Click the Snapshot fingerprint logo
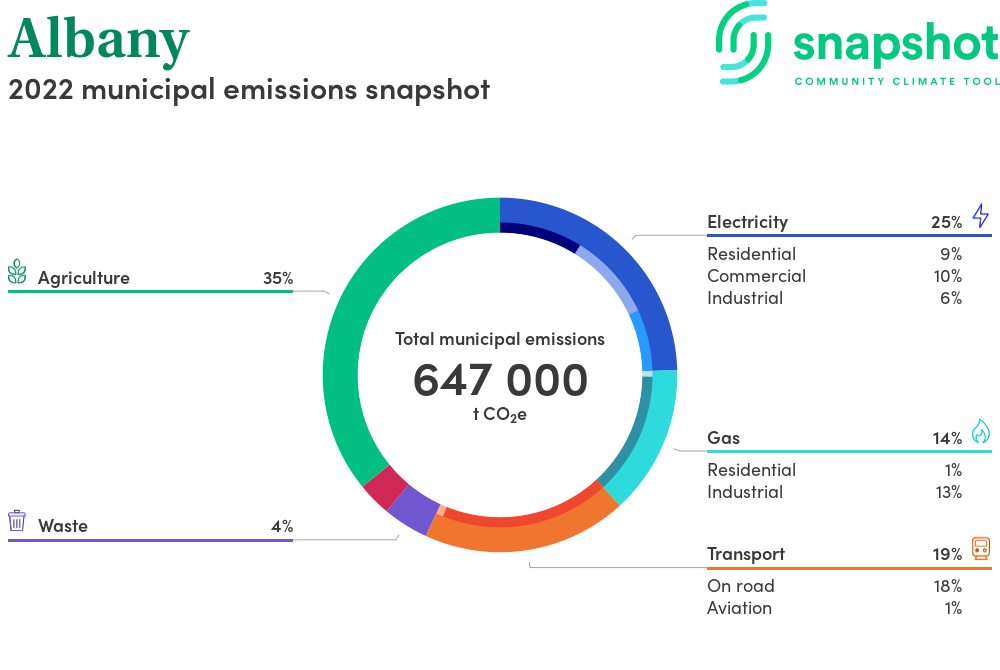The width and height of the screenshot is (1000, 670). click(743, 42)
